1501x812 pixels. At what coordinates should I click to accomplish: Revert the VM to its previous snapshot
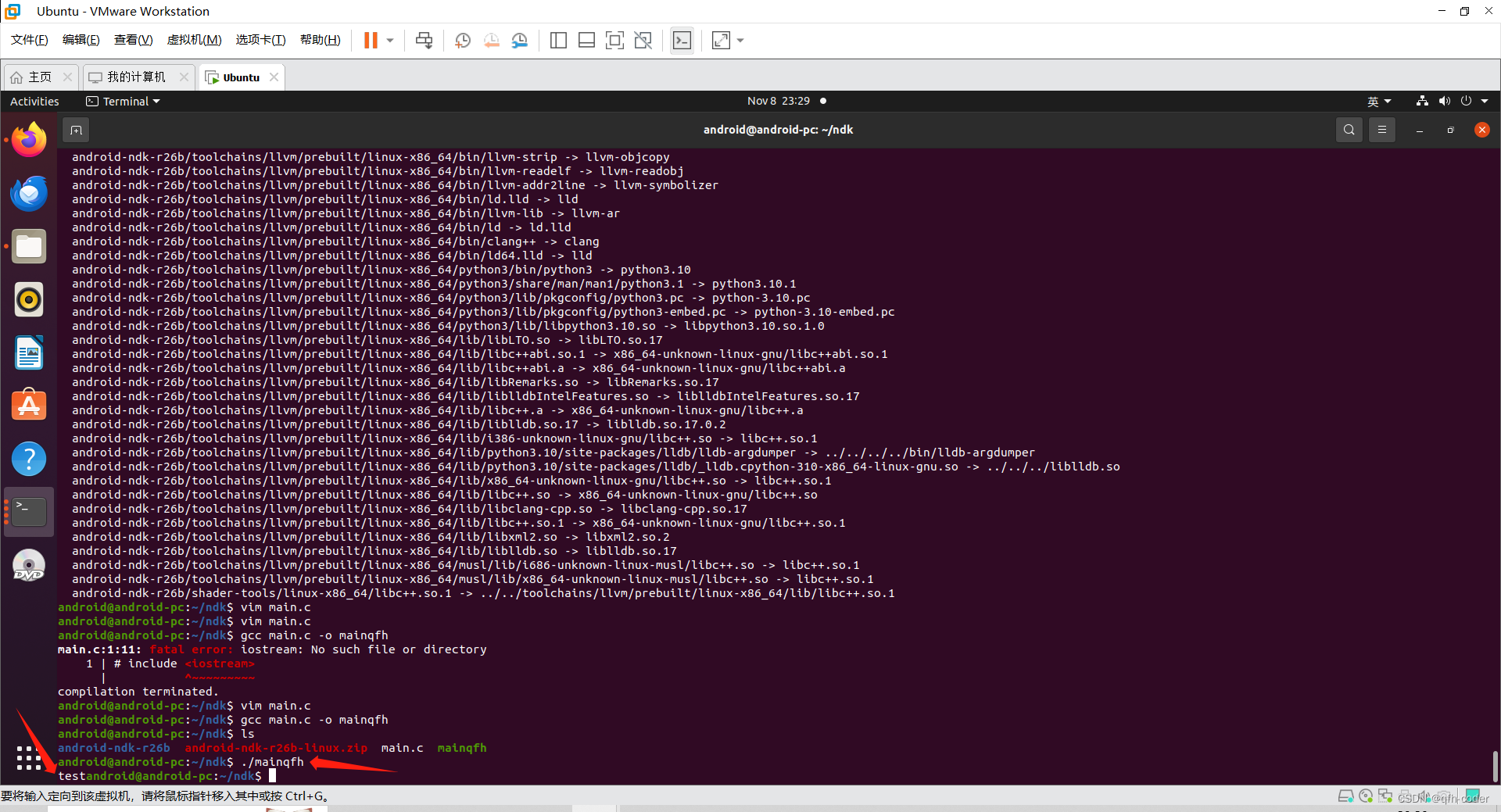491,40
